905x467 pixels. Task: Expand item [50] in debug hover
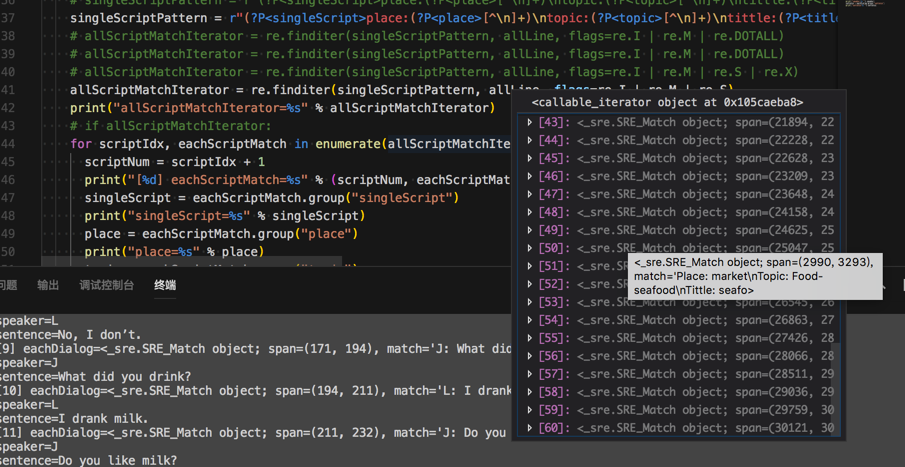click(529, 248)
